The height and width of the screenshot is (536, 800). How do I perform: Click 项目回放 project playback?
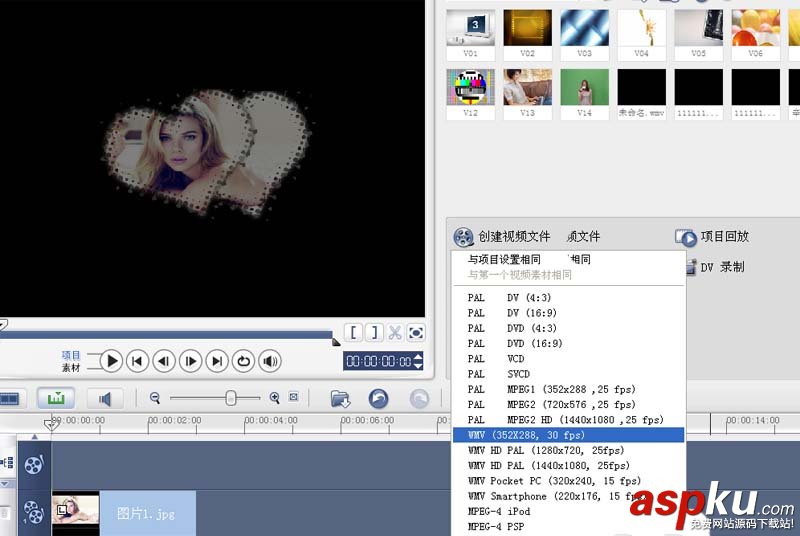tap(712, 237)
